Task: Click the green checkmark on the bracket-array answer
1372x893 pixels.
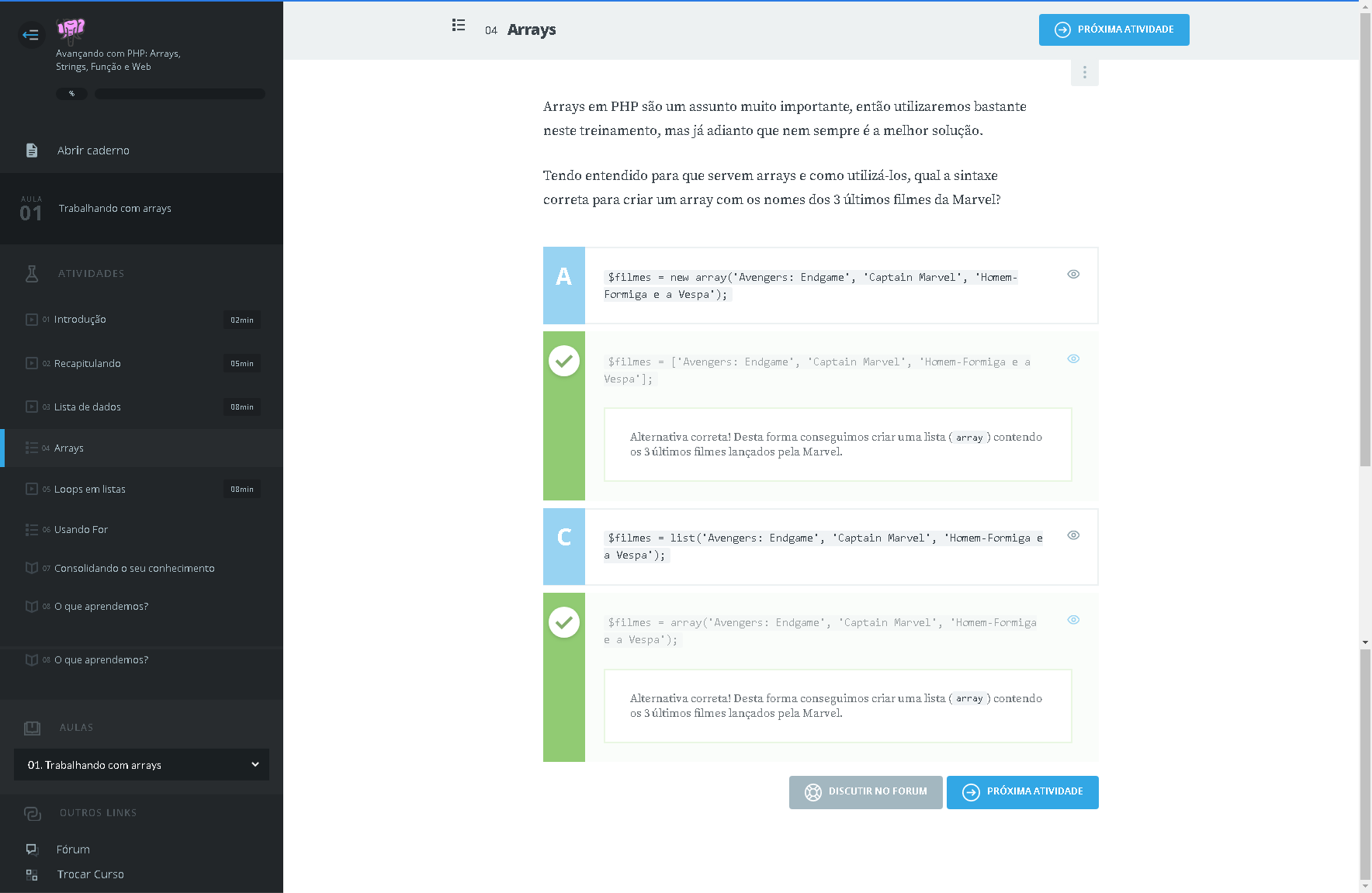Action: [564, 361]
